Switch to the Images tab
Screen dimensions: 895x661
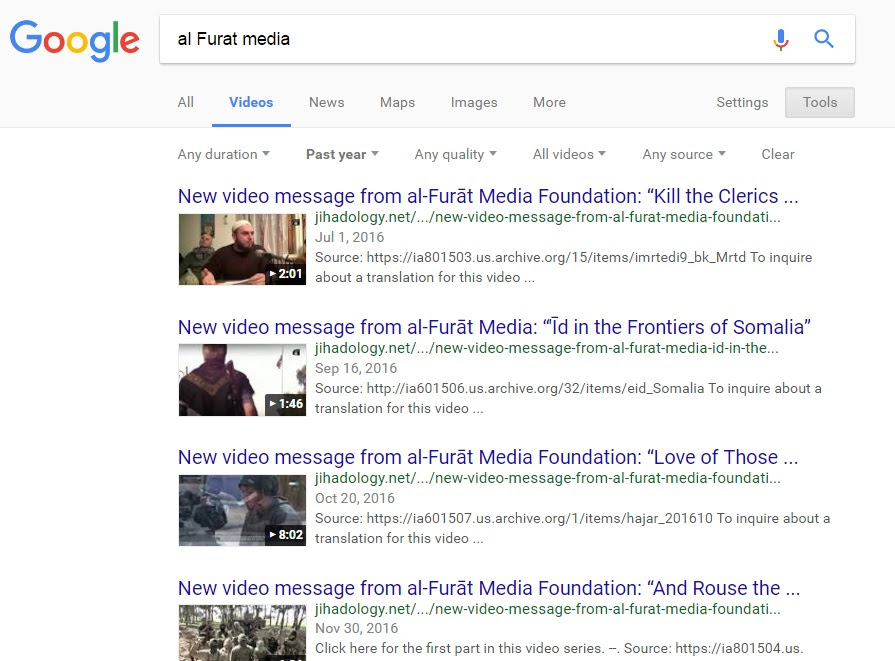click(x=474, y=102)
